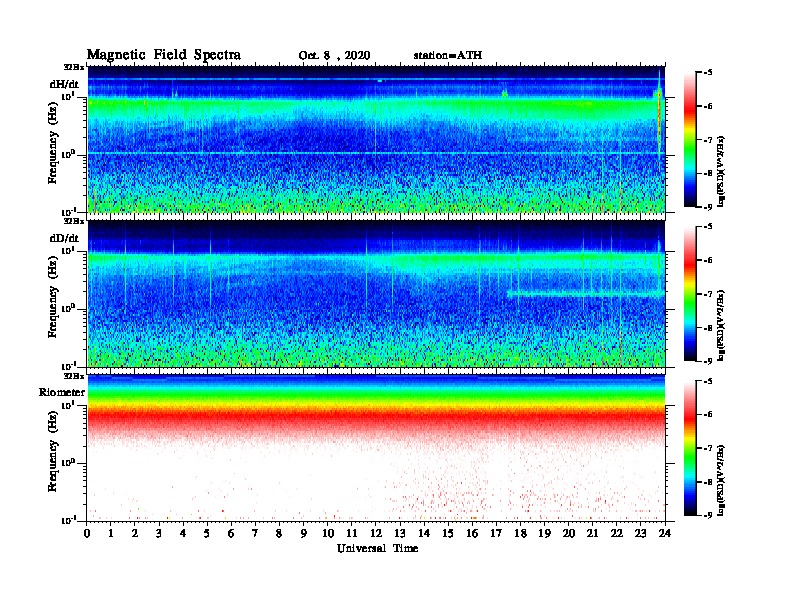Click the "-7" tick on Riometer color scale
This screenshot has width=792, height=612.
tap(708, 448)
